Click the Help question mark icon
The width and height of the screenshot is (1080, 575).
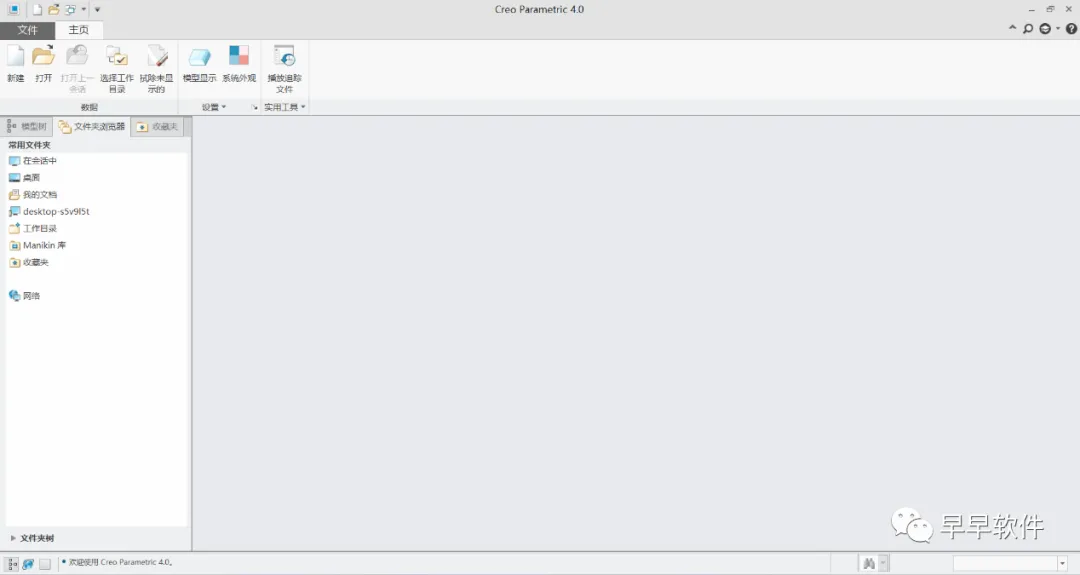pos(1071,28)
